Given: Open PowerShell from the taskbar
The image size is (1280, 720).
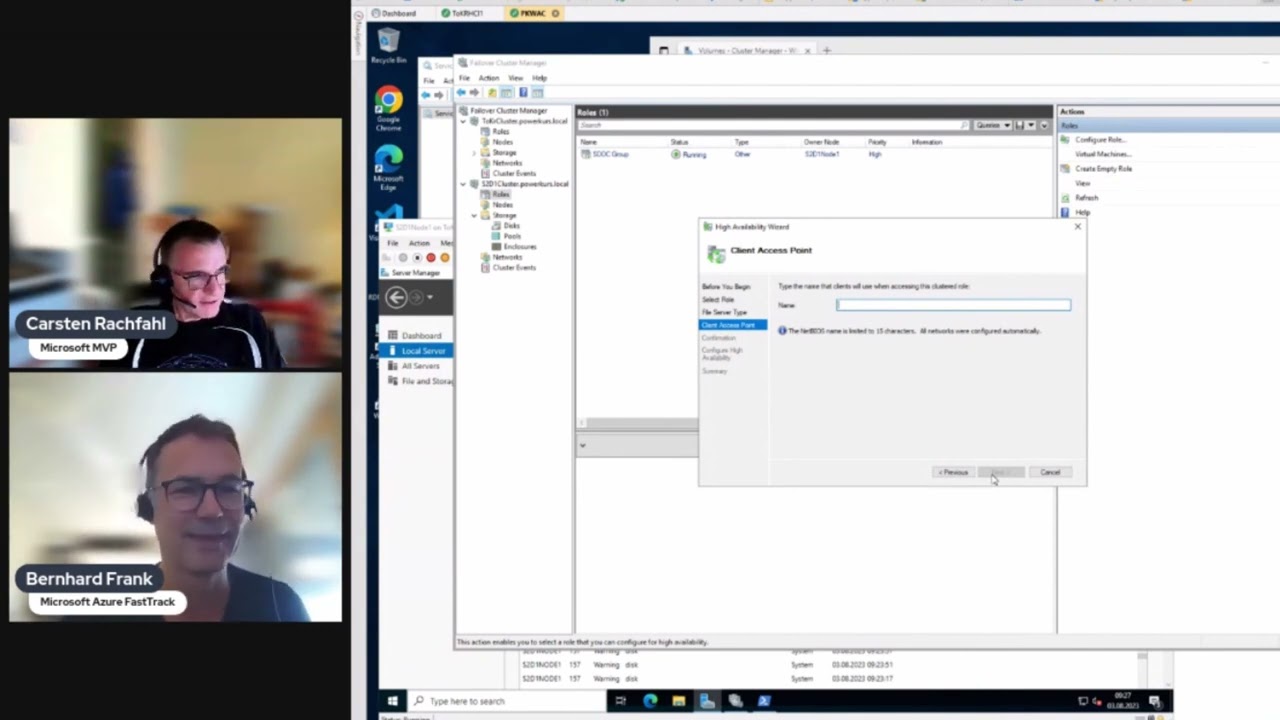Looking at the screenshot, I should [x=764, y=701].
